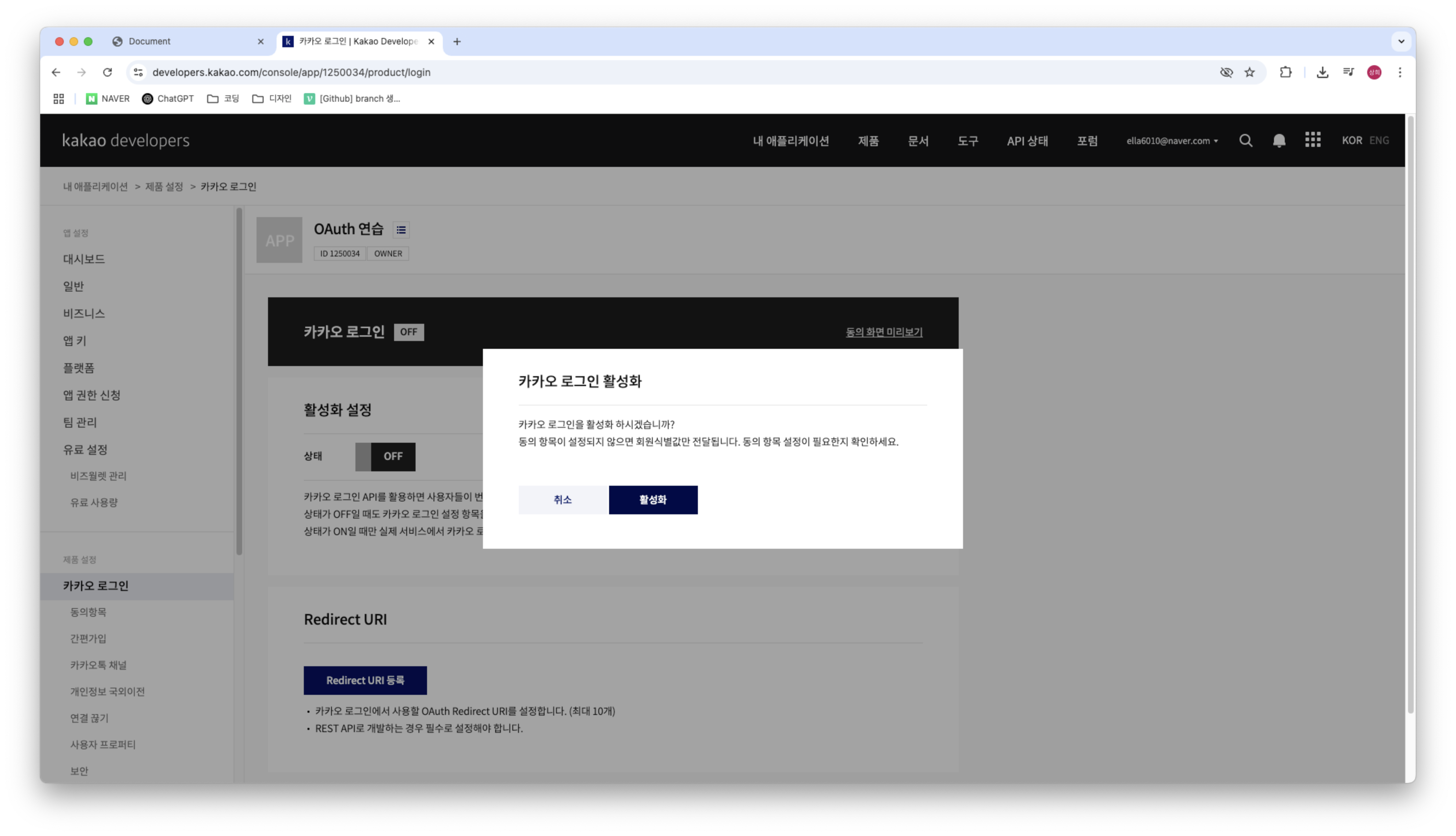Open the NAVER bookmark
Screen dimensions: 1456x836
[108, 99]
